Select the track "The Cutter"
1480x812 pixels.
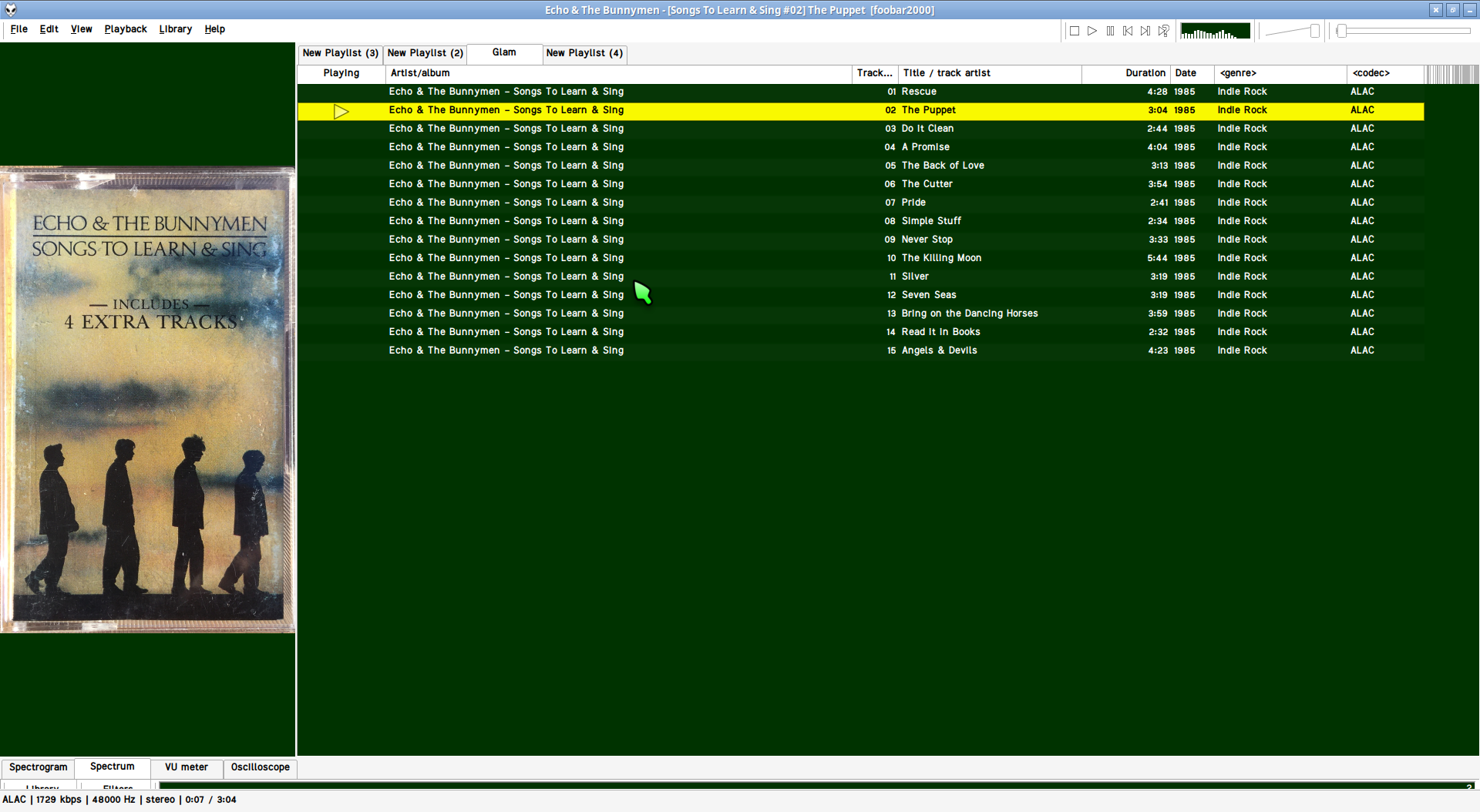pyautogui.click(x=860, y=184)
